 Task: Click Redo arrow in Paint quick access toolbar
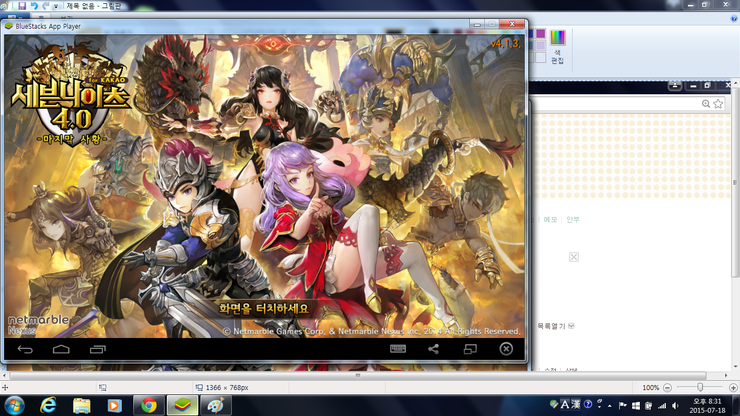(x=46, y=6)
